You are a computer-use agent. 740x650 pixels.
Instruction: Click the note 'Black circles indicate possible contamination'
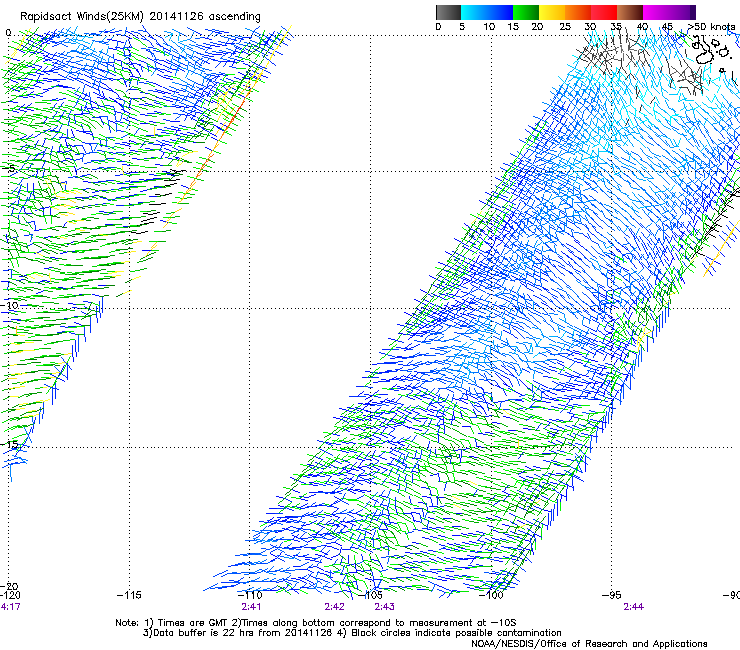coord(456,633)
